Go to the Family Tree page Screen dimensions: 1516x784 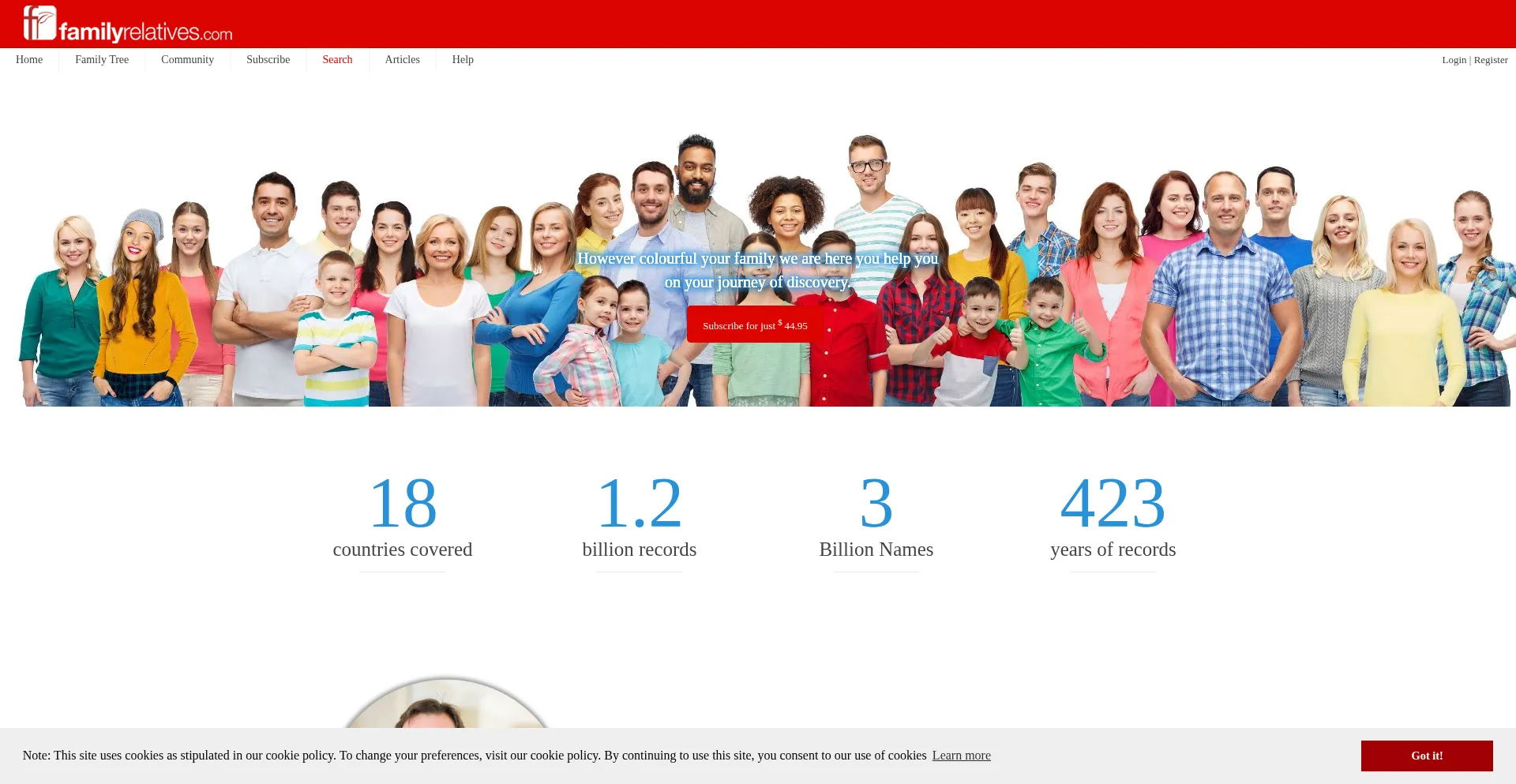coord(102,60)
